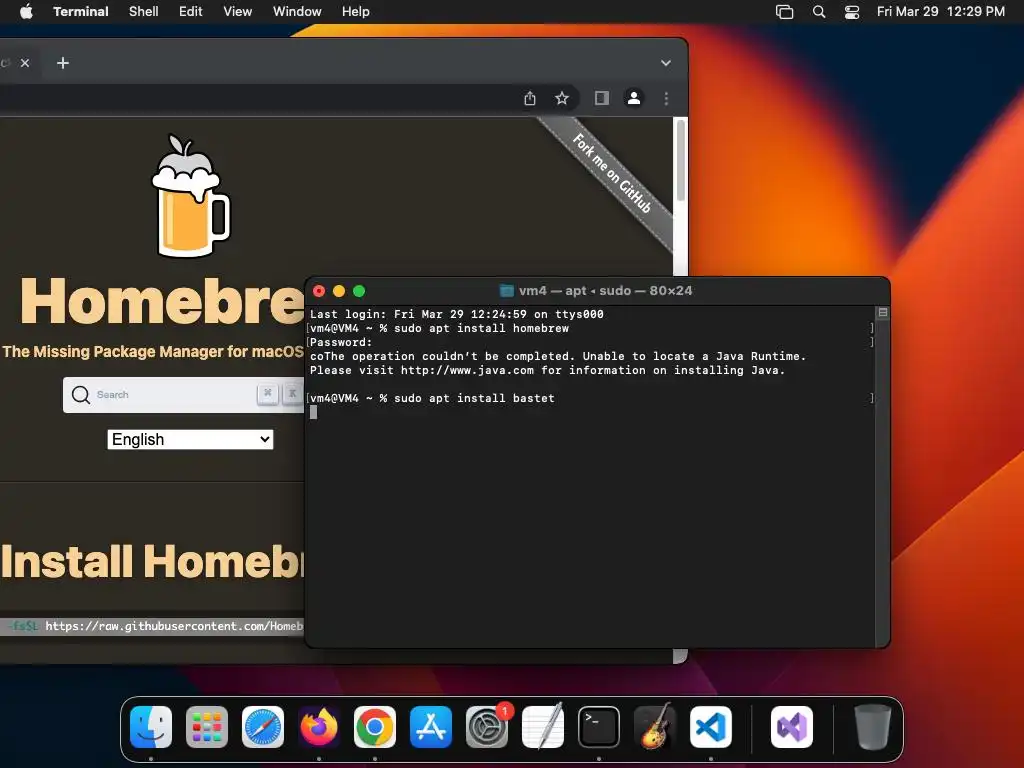Open the English language dropdown

click(190, 440)
